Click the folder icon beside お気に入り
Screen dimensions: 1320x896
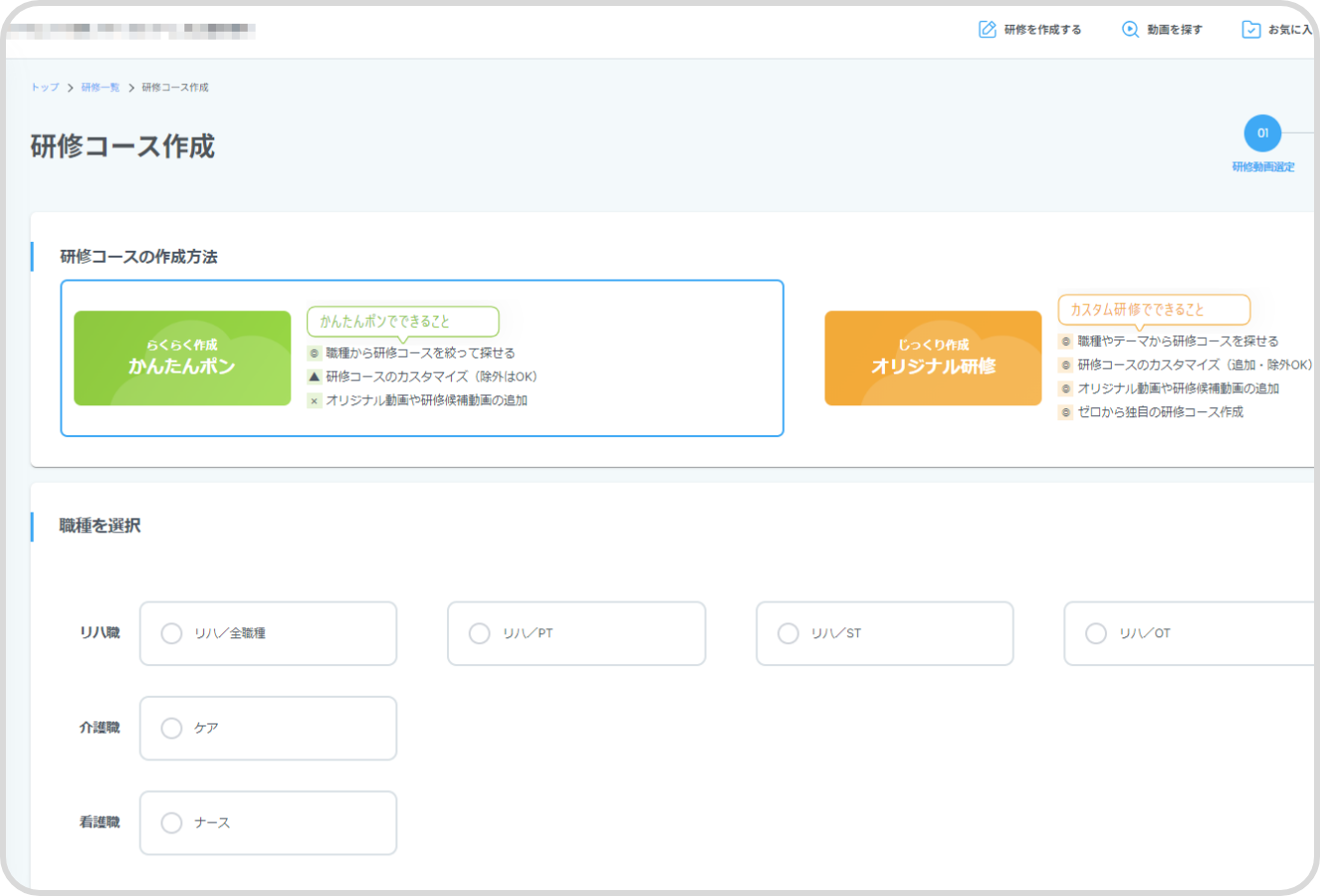click(x=1252, y=30)
